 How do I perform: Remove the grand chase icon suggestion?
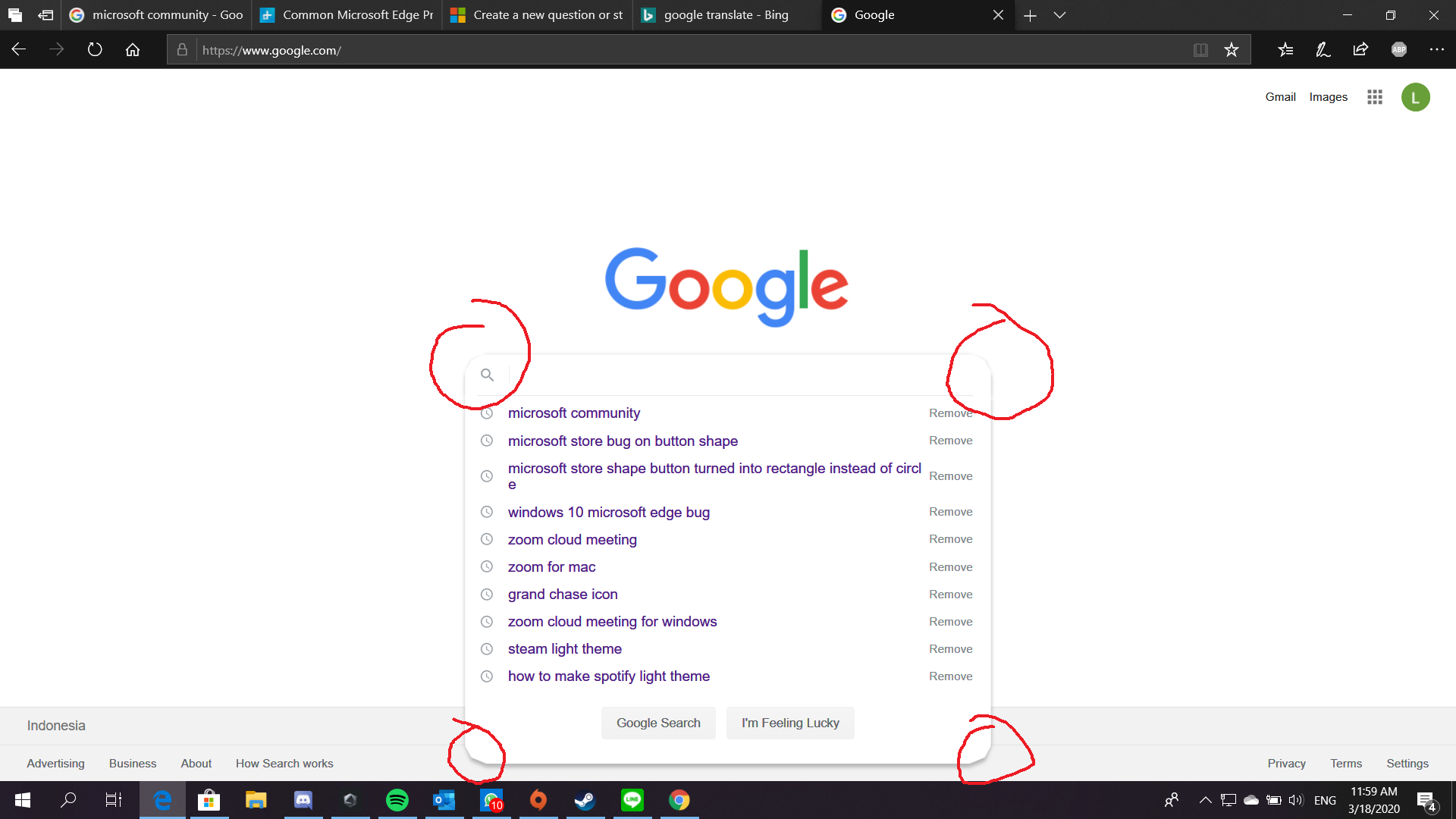(x=950, y=595)
